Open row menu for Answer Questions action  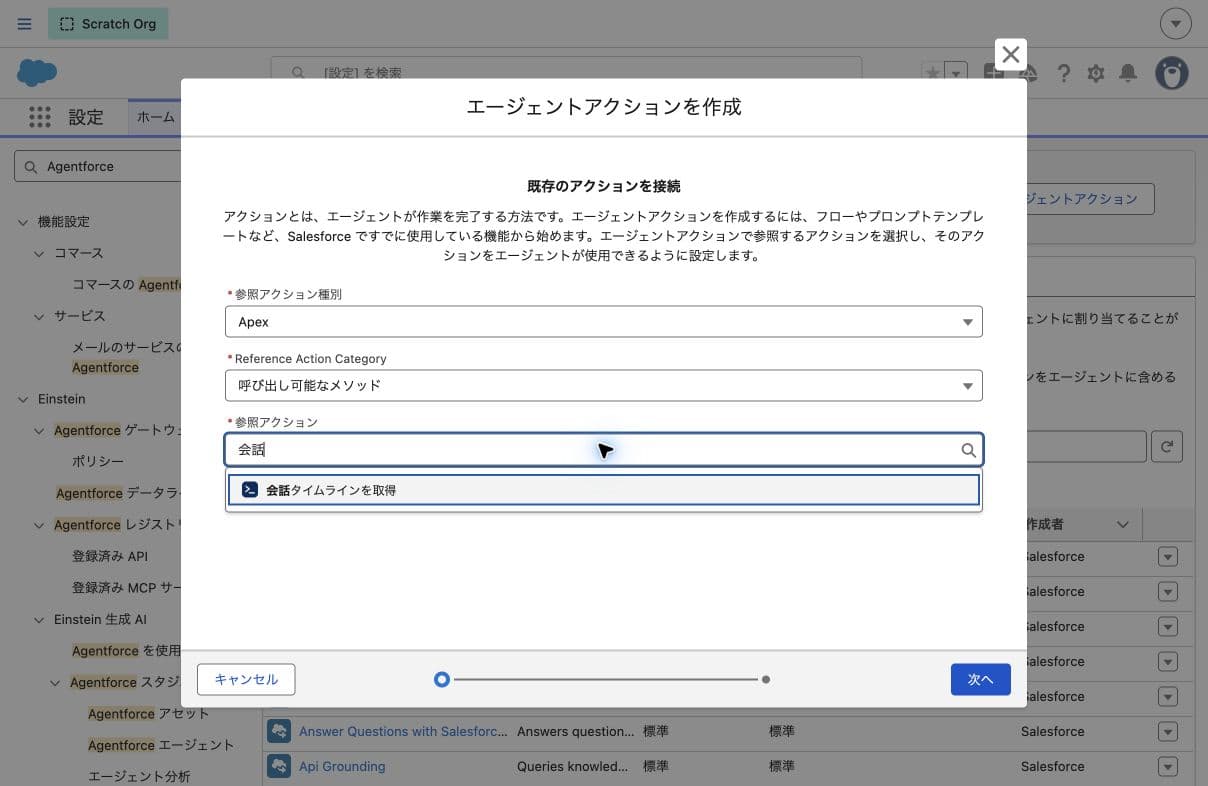pyautogui.click(x=1168, y=732)
